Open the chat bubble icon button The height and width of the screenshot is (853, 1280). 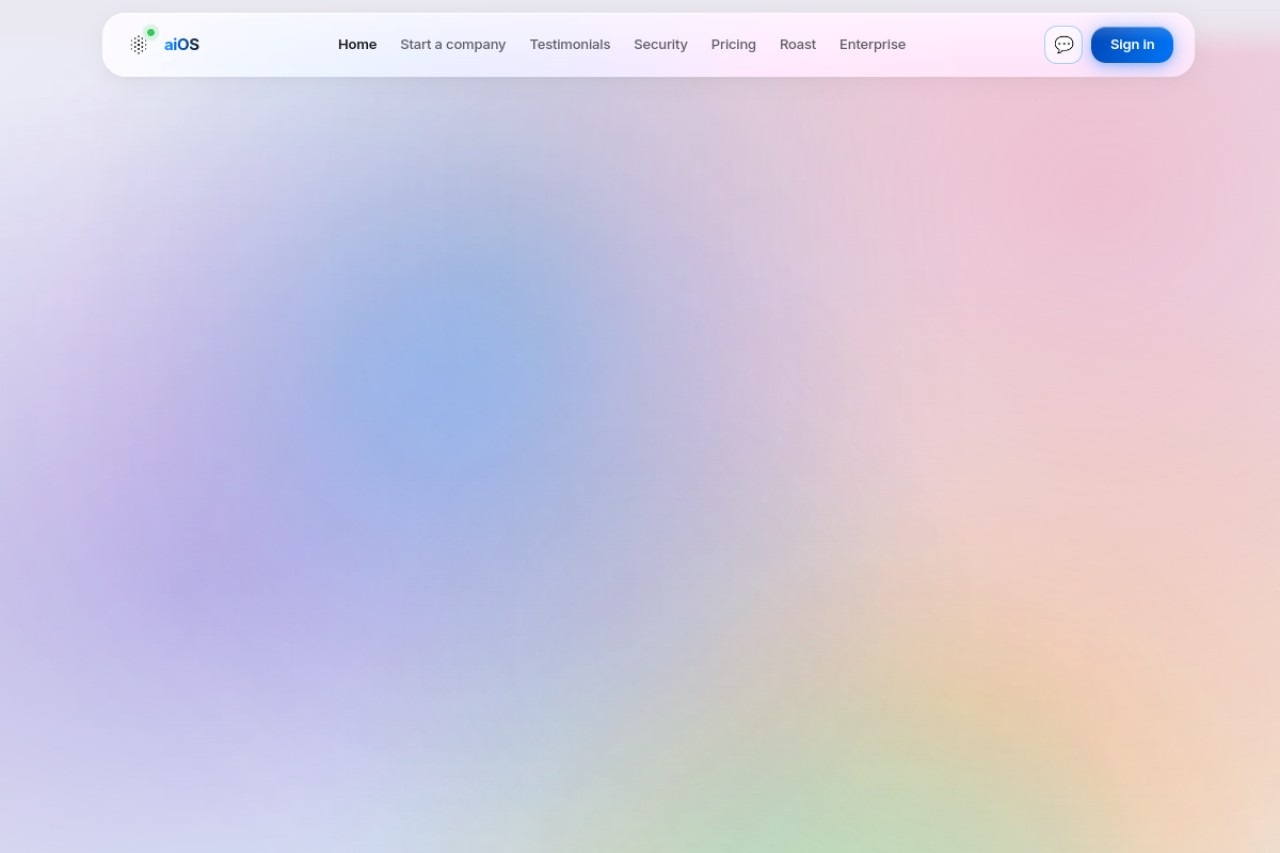1063,45
